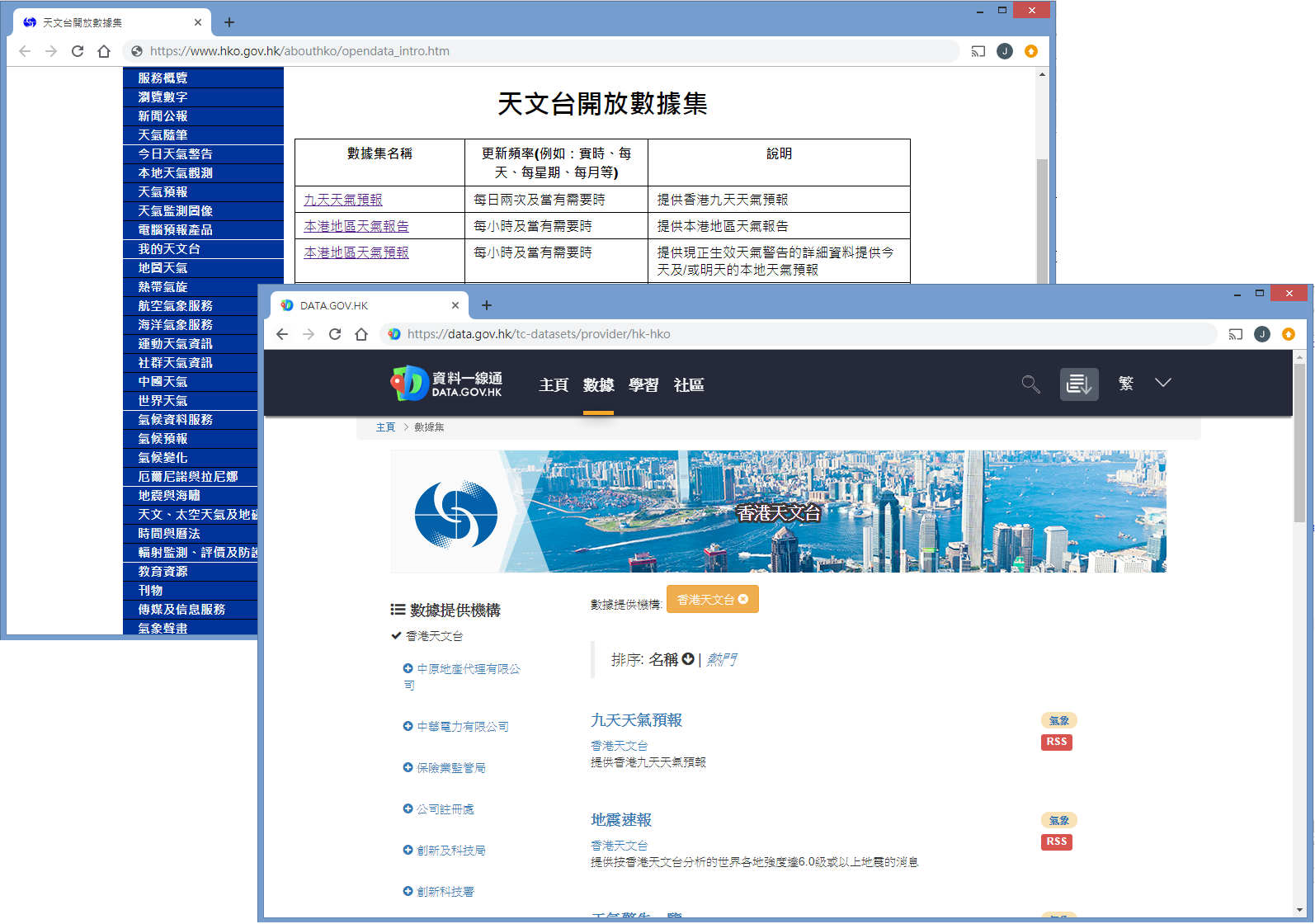
Task: Click cast icon in HKO window
Action: pos(978,51)
